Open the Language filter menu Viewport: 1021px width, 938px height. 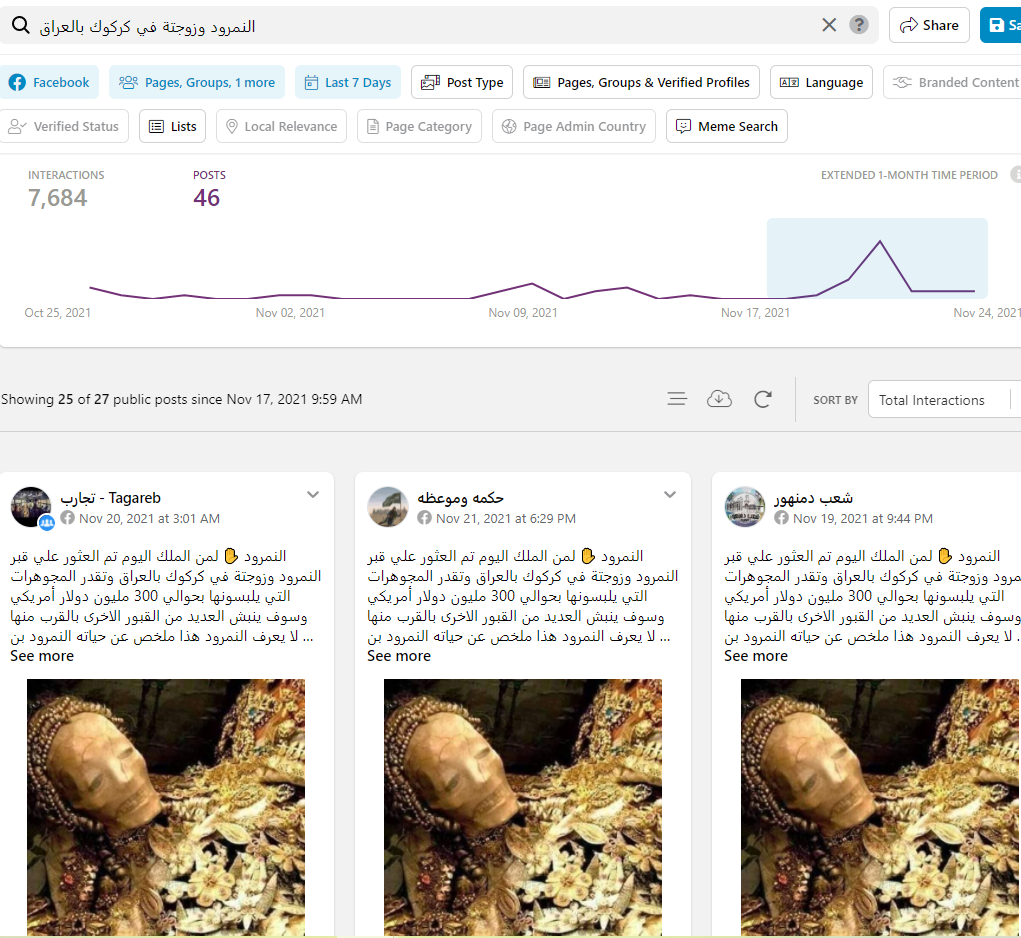821,82
